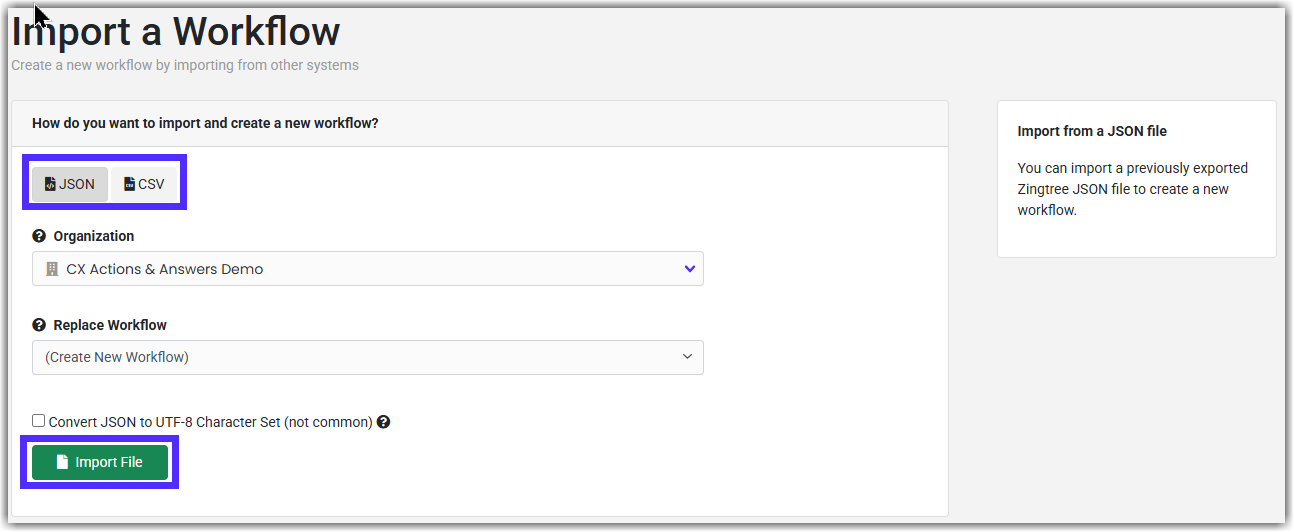1294x532 pixels.
Task: Click the Organization field label
Action: (94, 237)
